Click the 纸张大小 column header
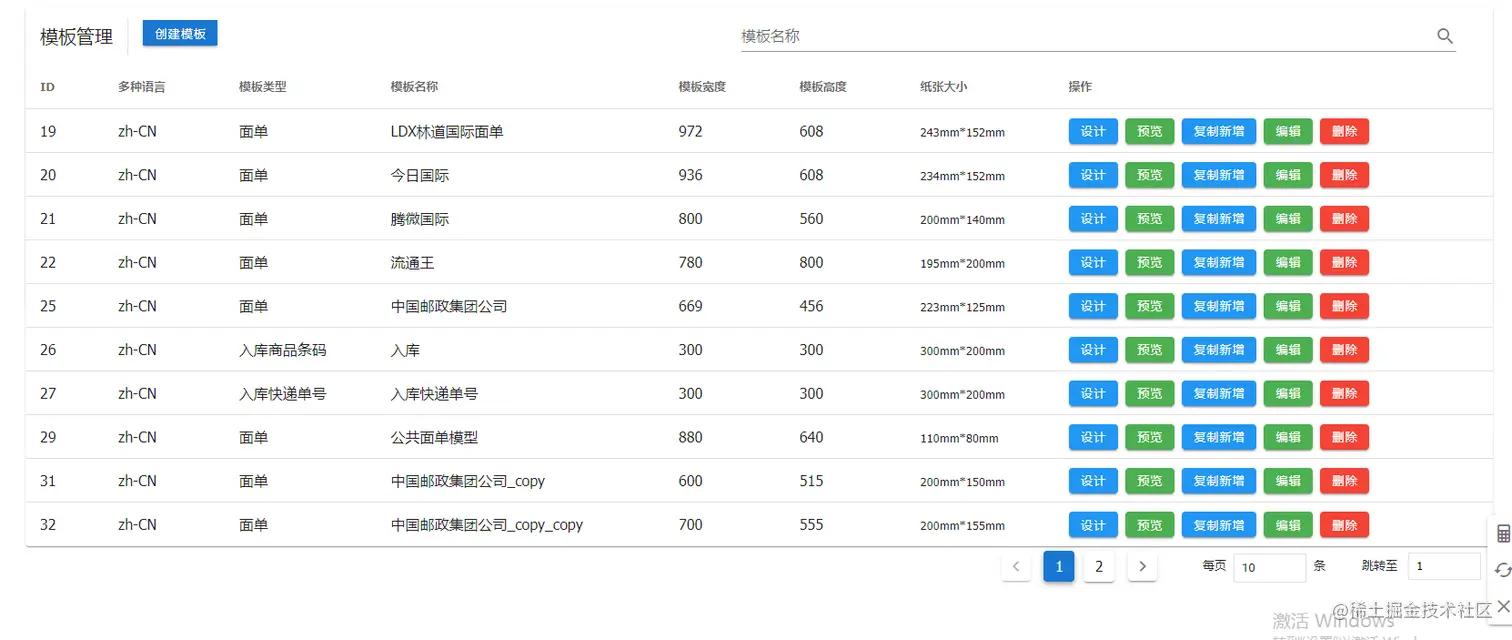 tap(944, 87)
